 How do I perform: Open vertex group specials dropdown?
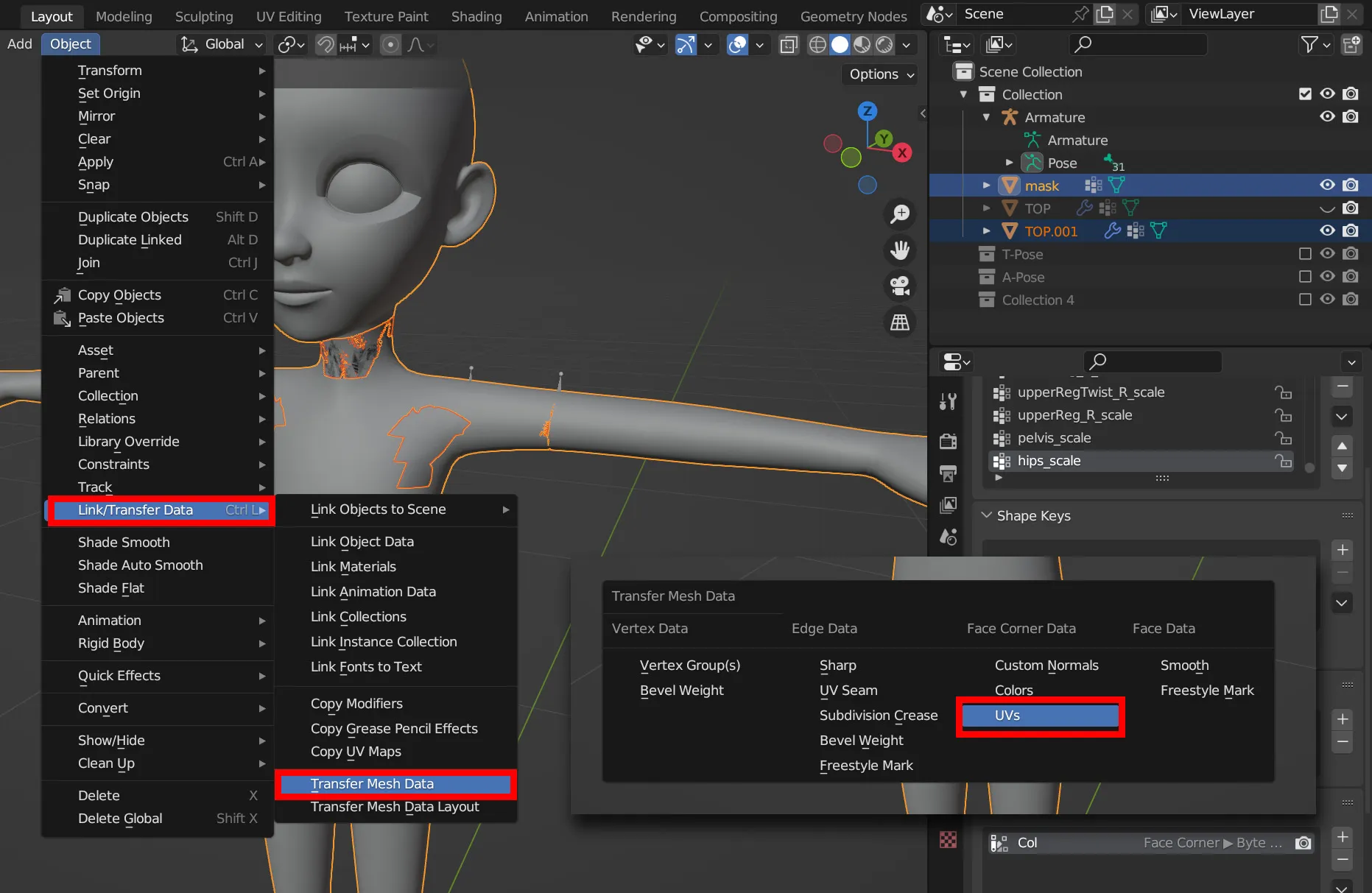click(x=1343, y=416)
